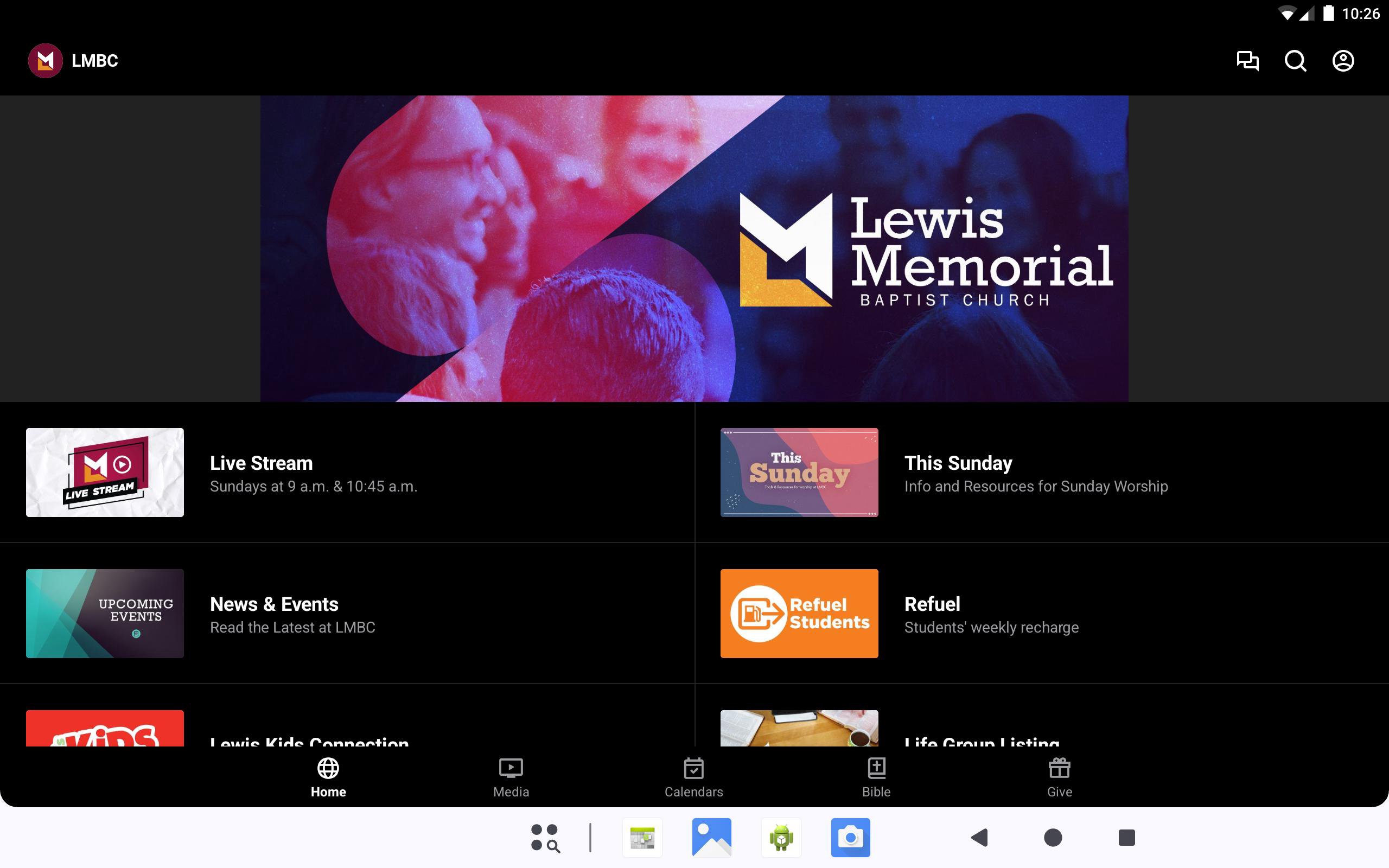Viewport: 1389px width, 868px height.
Task: Open the Live Stream thumbnail
Action: [105, 473]
